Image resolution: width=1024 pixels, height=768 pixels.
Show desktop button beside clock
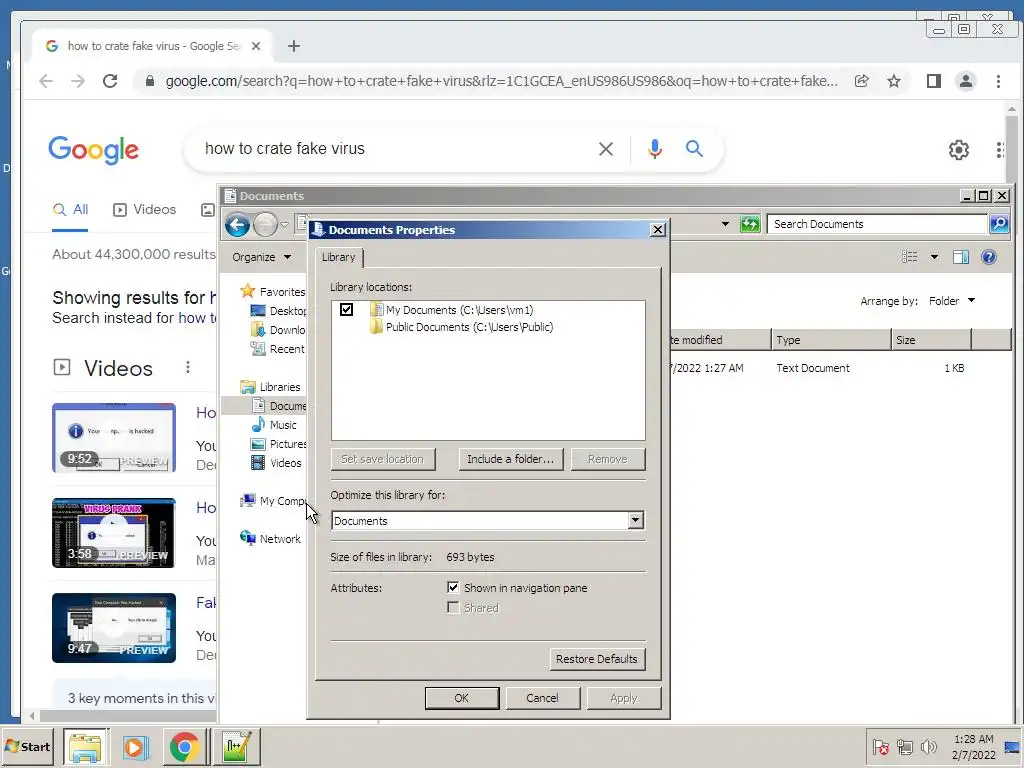point(1012,747)
